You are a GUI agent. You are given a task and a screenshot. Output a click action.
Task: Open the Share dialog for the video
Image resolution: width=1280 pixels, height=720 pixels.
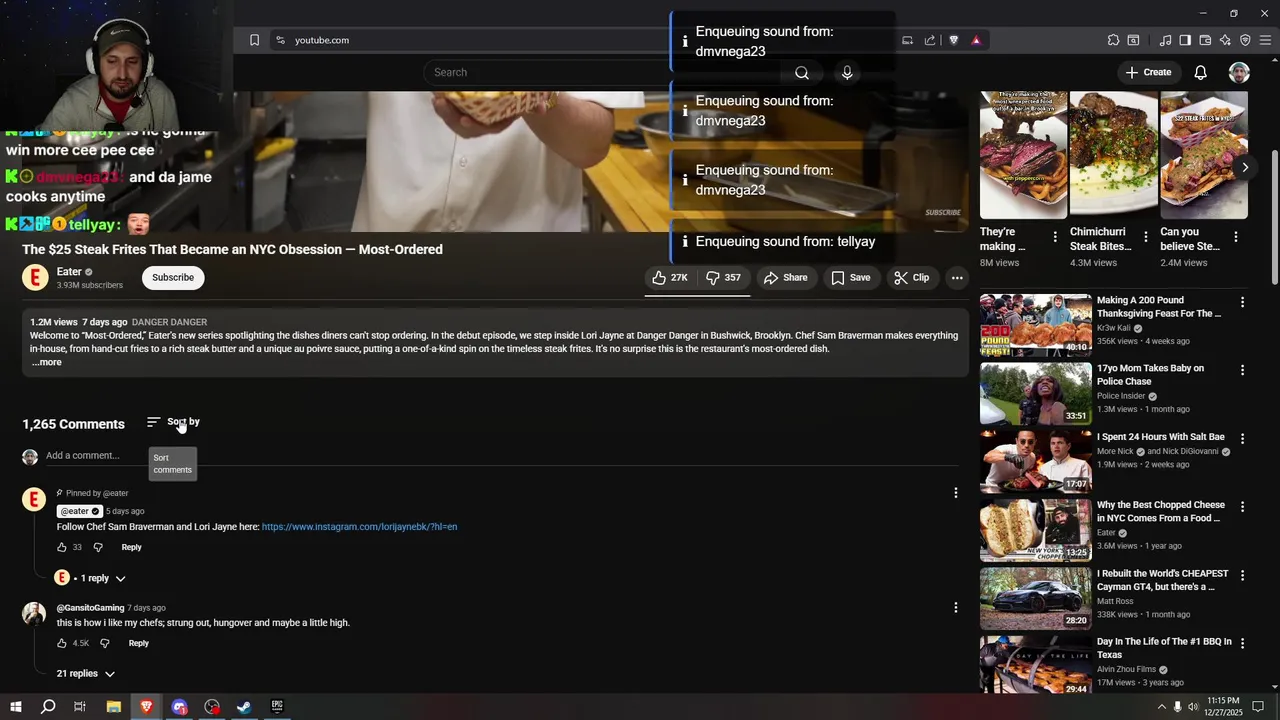(x=786, y=278)
